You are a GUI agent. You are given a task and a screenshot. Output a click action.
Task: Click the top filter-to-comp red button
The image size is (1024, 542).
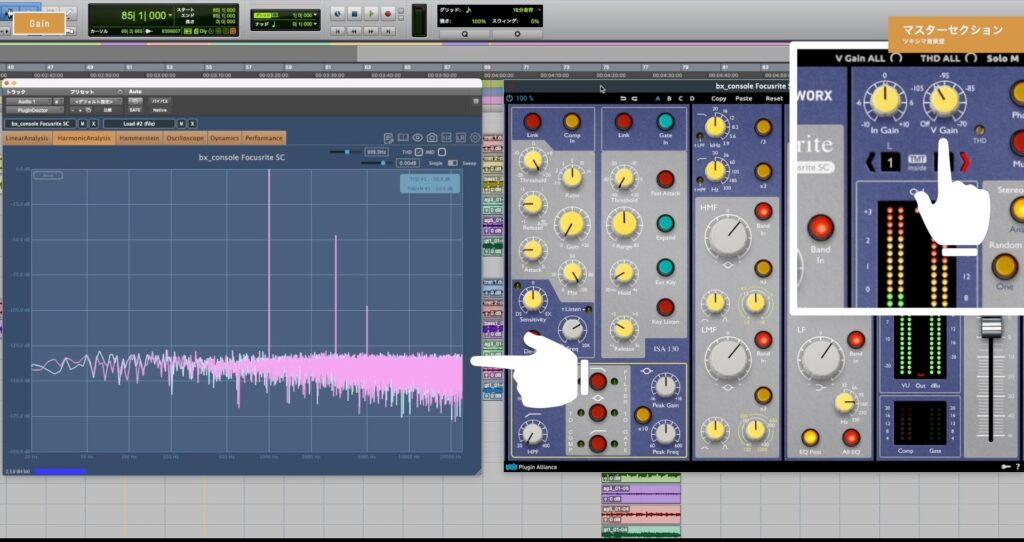tap(598, 381)
